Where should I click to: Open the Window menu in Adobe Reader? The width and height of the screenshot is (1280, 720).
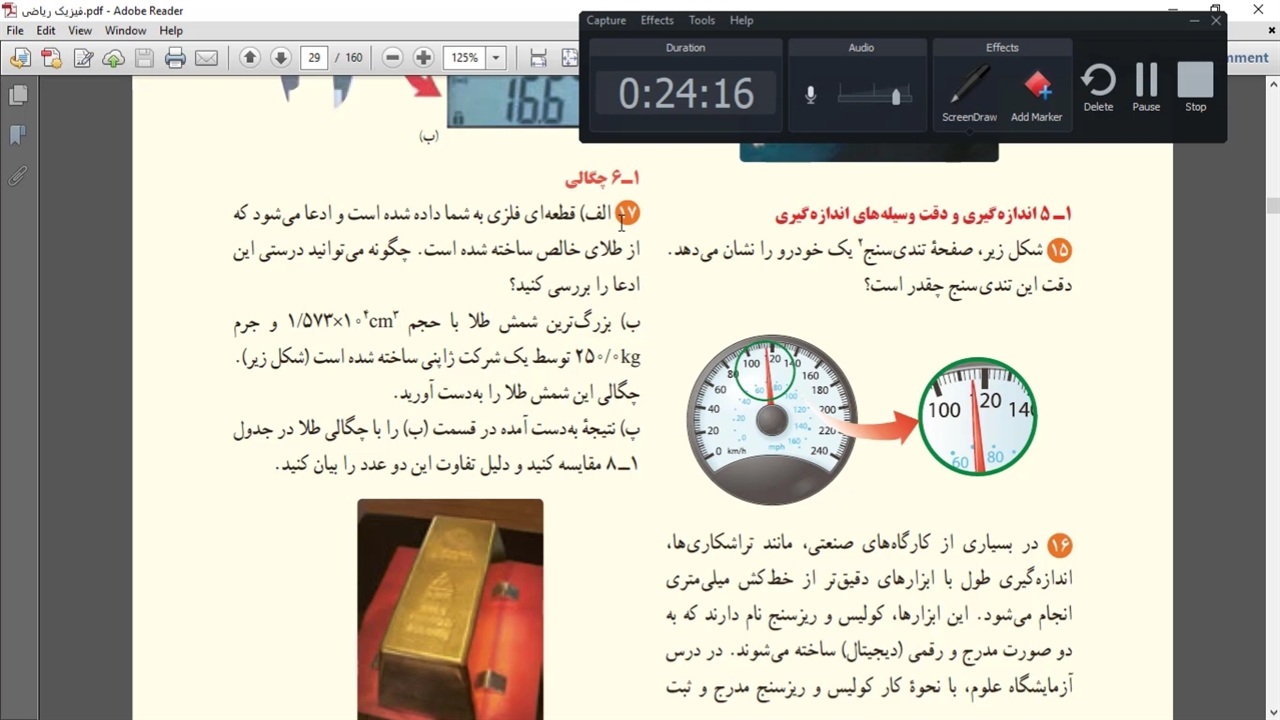[125, 31]
